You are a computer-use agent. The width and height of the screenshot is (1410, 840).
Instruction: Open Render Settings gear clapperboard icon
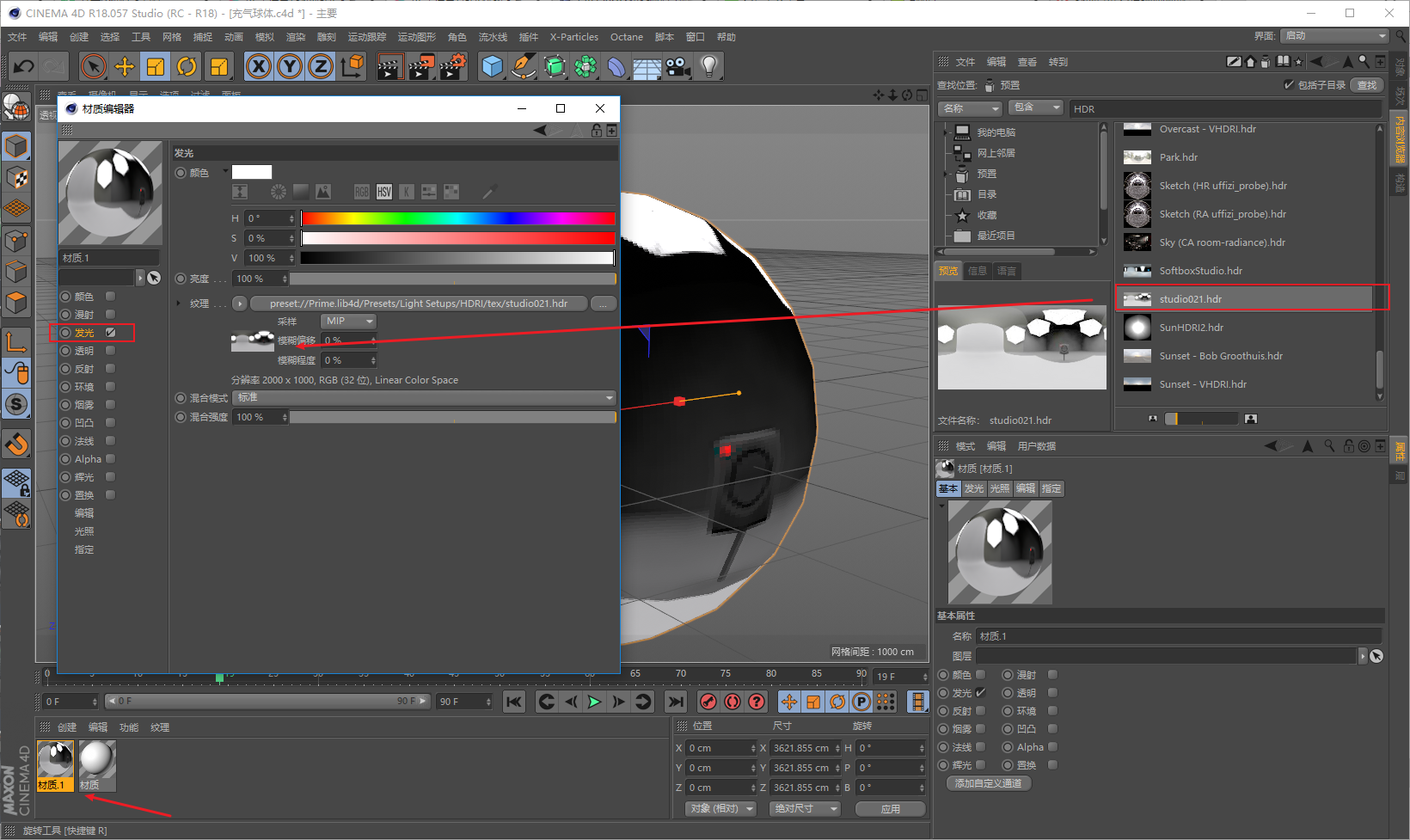(453, 66)
